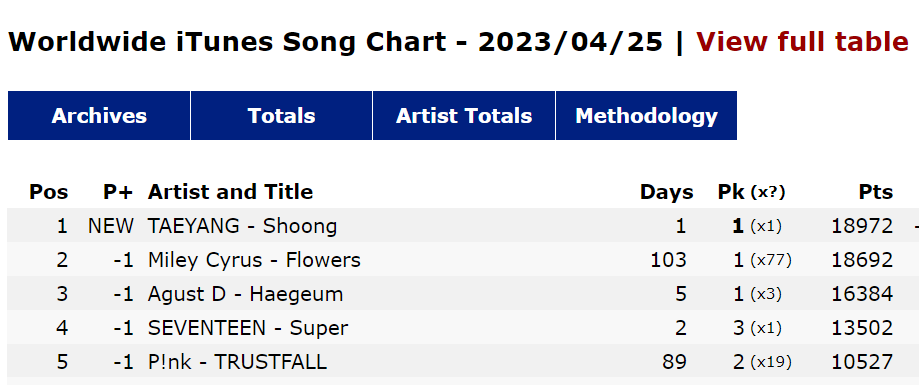919x385 pixels.
Task: Select the P!nk - TRUSTFALL entry
Action: (463, 362)
